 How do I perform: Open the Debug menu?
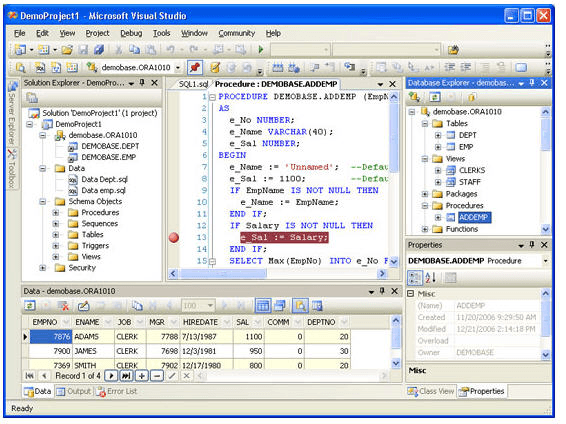(x=131, y=33)
